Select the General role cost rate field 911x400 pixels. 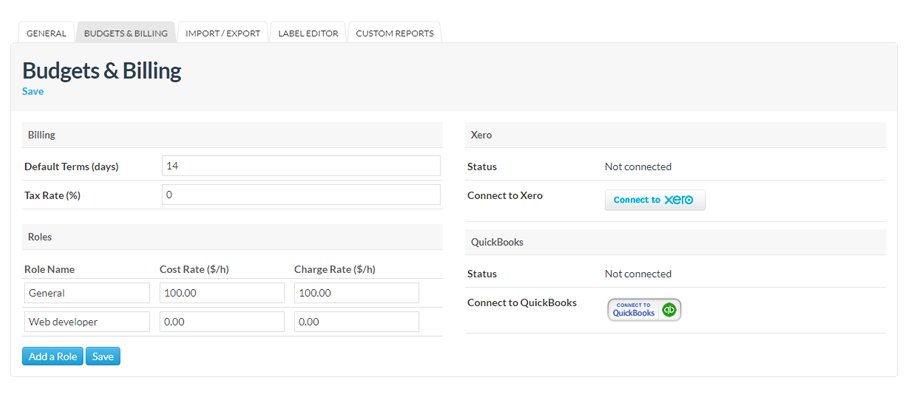pos(222,293)
